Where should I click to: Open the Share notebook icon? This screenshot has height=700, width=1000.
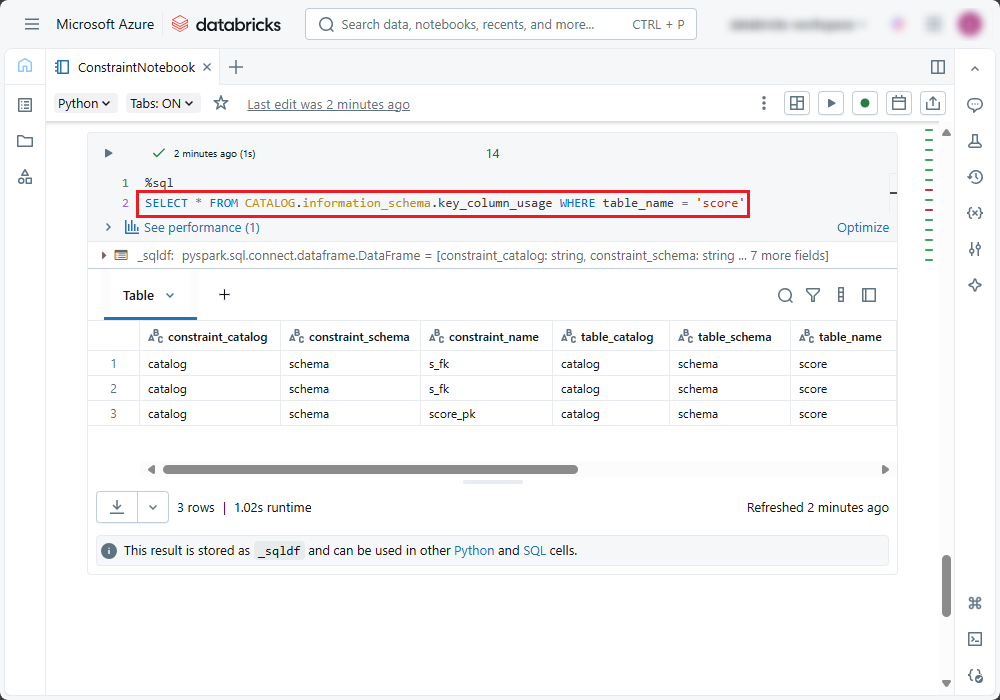pyautogui.click(x=932, y=103)
